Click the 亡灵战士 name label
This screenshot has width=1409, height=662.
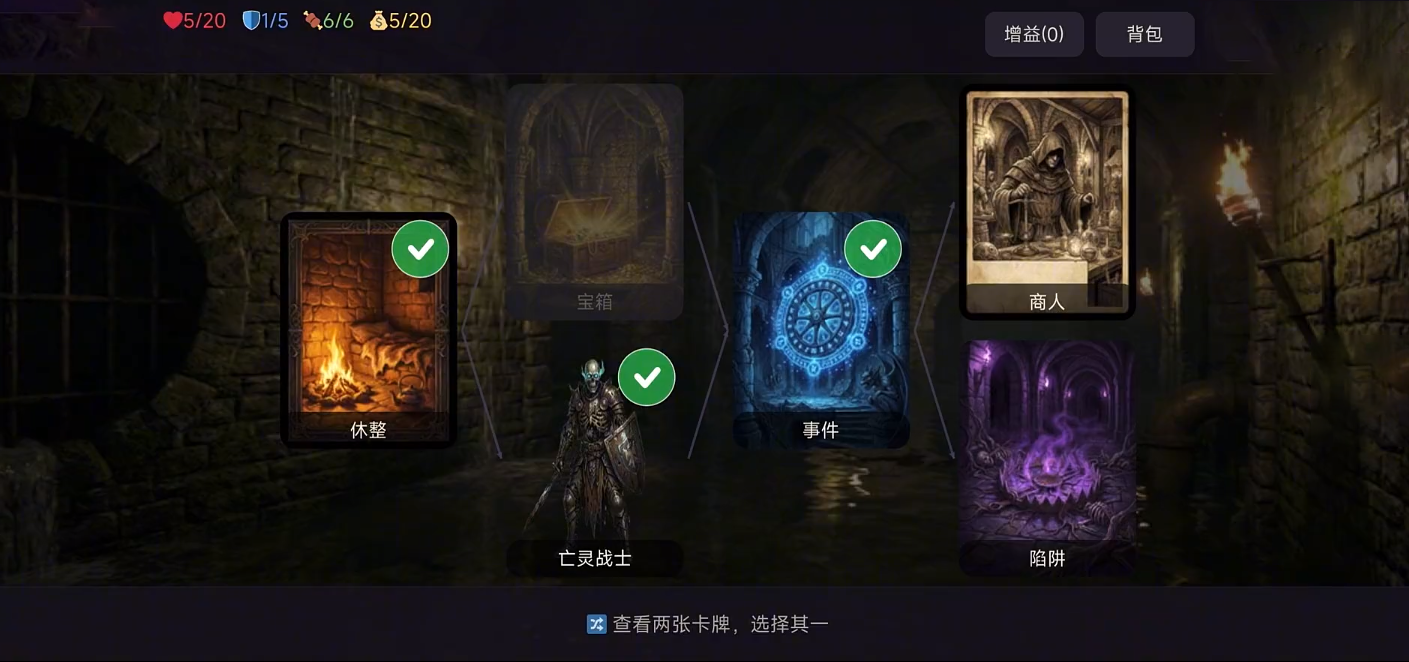pos(595,558)
